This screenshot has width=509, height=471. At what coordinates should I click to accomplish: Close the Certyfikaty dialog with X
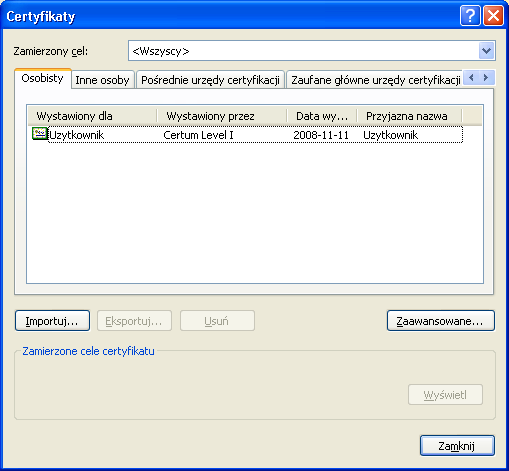(493, 16)
